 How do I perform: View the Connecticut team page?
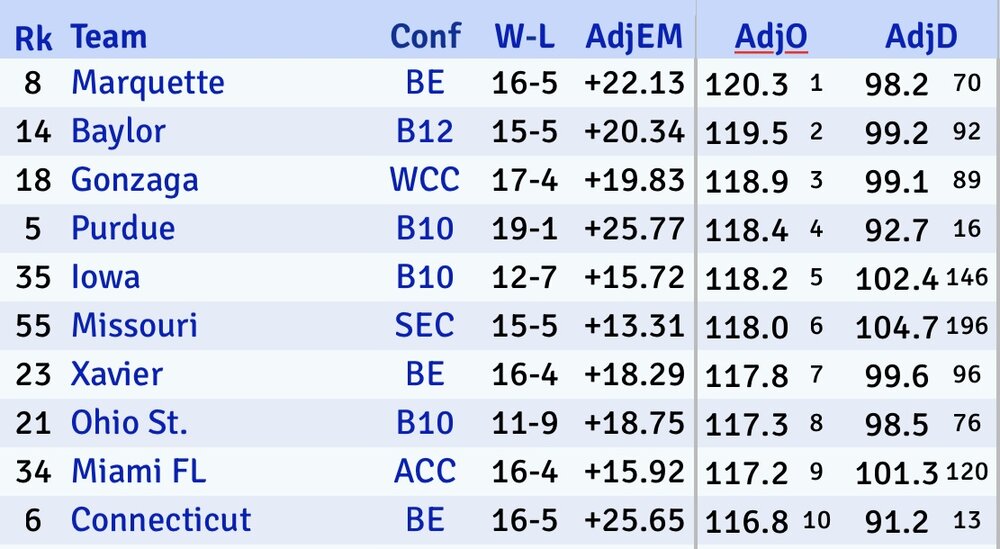coord(161,520)
